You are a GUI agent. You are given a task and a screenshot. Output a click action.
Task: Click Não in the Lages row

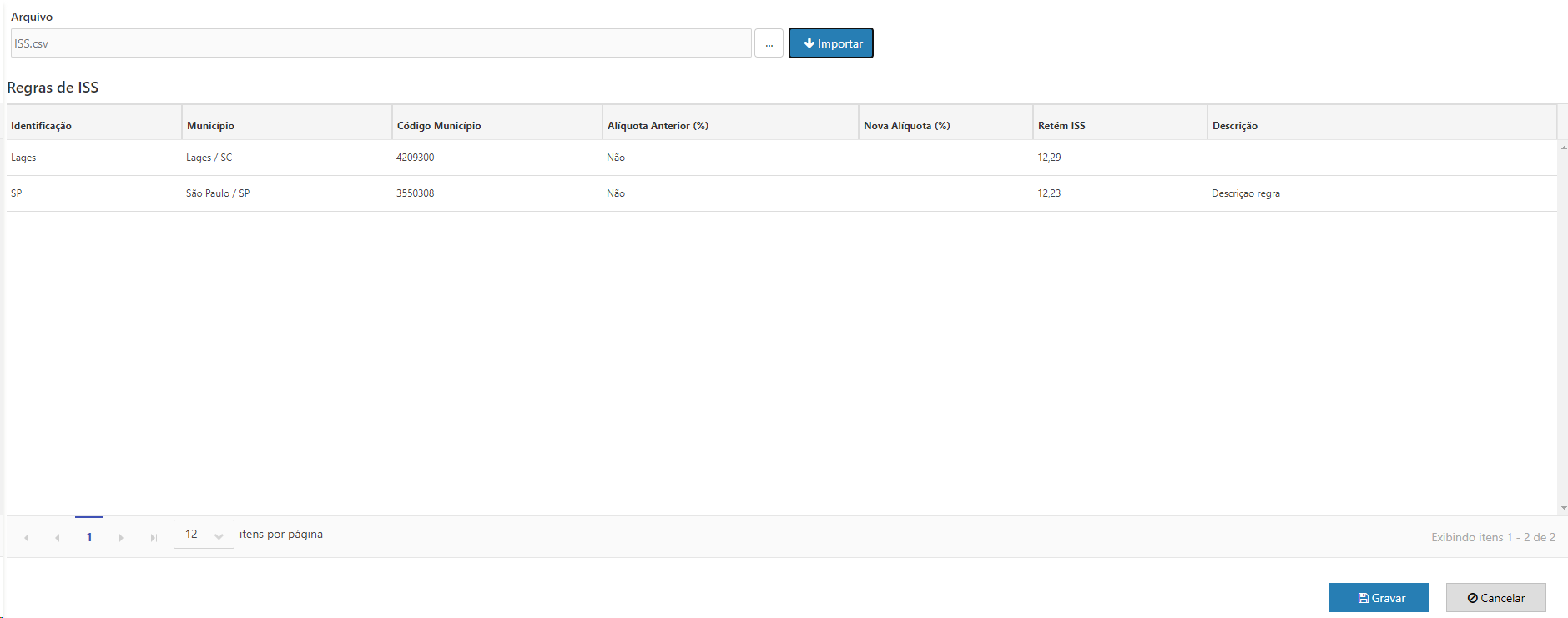(x=616, y=158)
